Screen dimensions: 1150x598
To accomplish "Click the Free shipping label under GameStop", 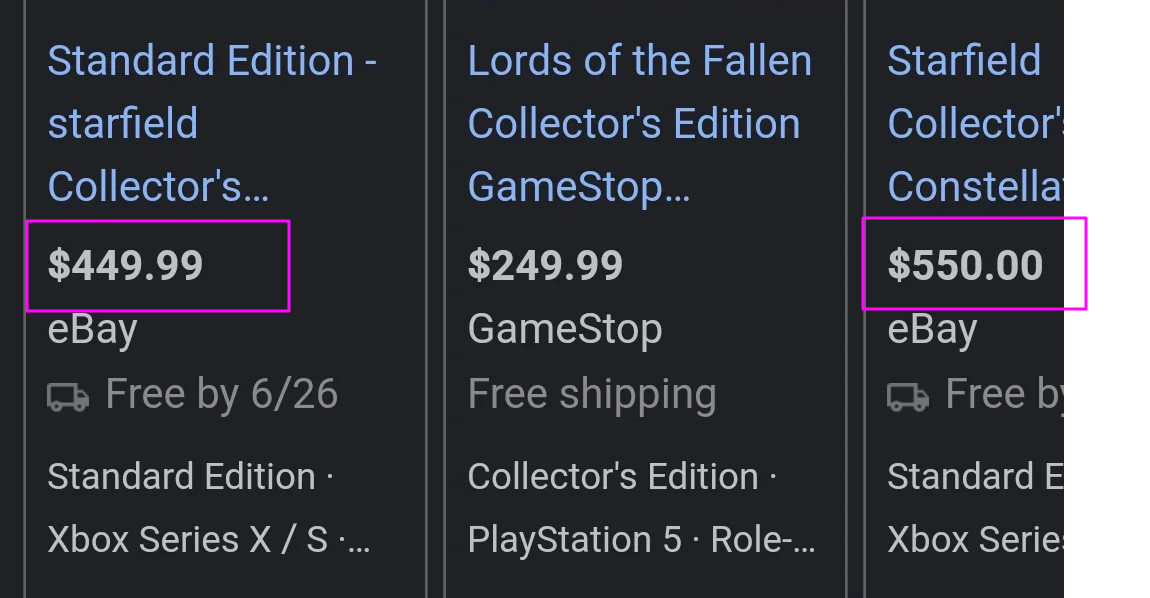I will tap(591, 394).
